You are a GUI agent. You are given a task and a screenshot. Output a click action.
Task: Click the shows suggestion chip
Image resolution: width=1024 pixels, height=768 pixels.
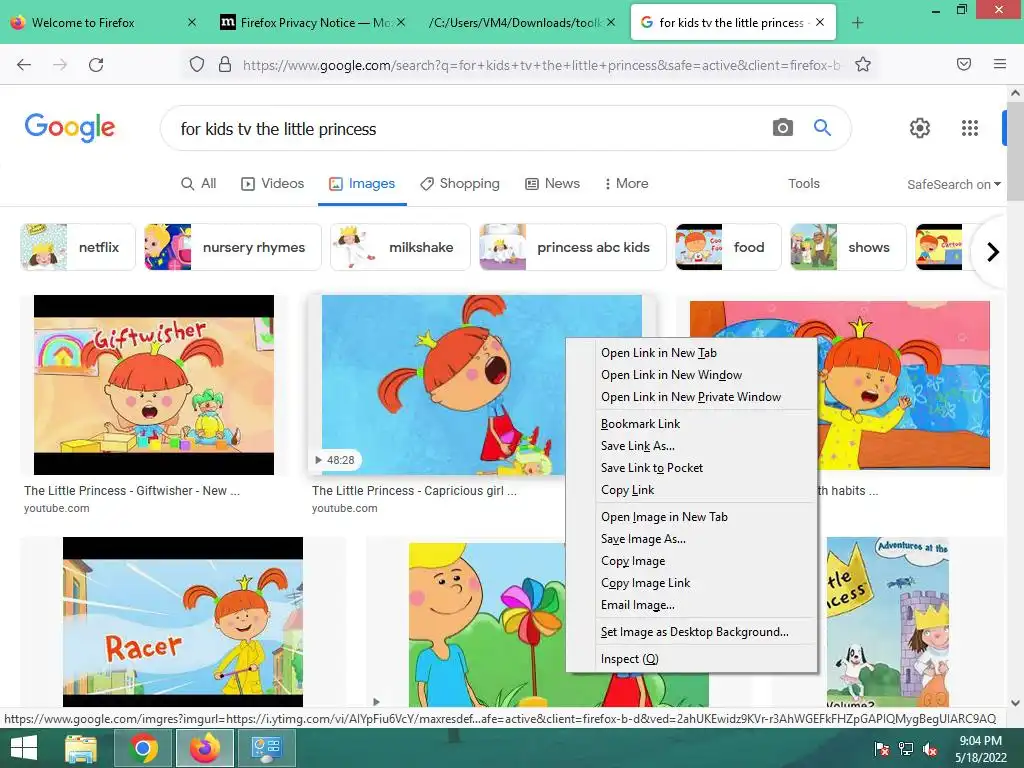pos(848,247)
